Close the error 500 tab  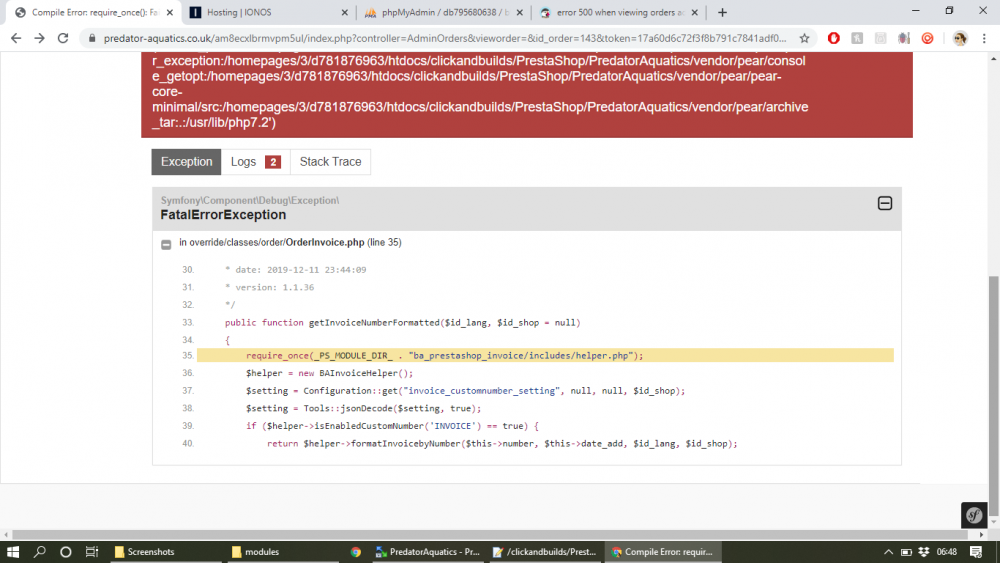coord(695,12)
